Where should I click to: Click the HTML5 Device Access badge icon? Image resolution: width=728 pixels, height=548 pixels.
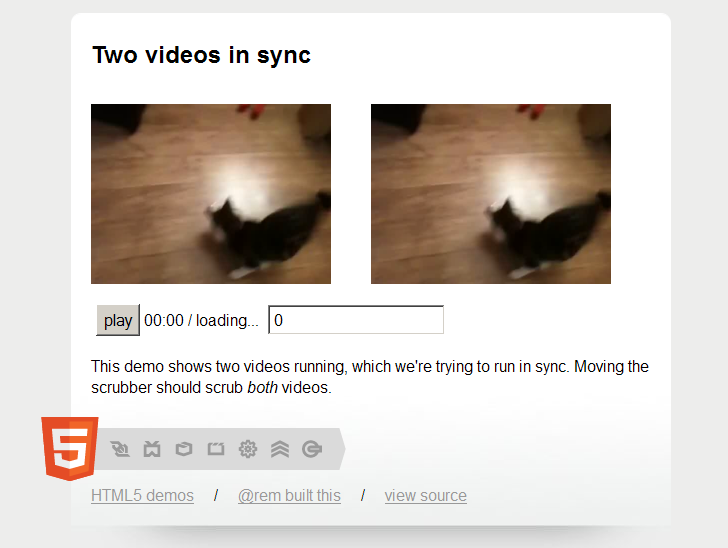(x=152, y=449)
